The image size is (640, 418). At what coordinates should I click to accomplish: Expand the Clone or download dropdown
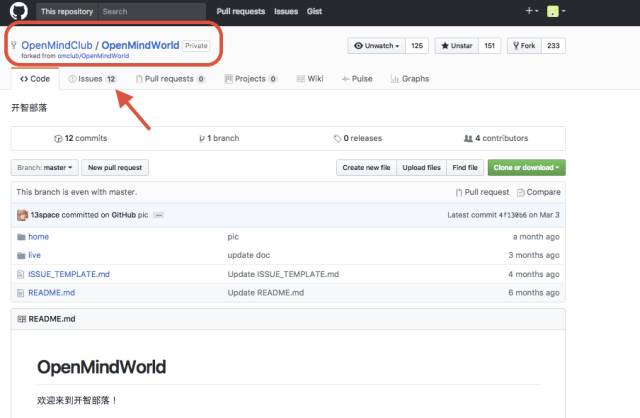click(527, 168)
